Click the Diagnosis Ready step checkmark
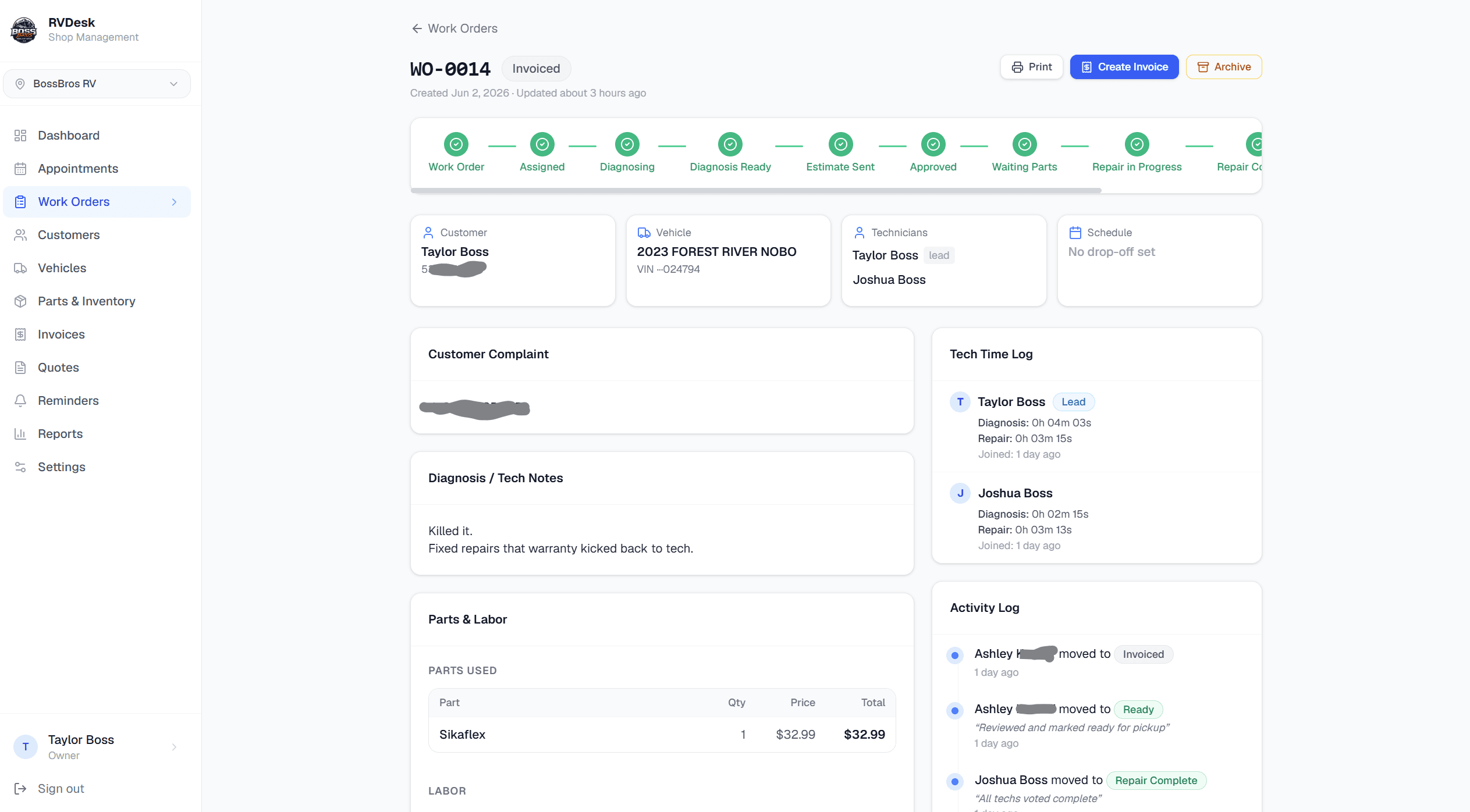 click(x=730, y=144)
